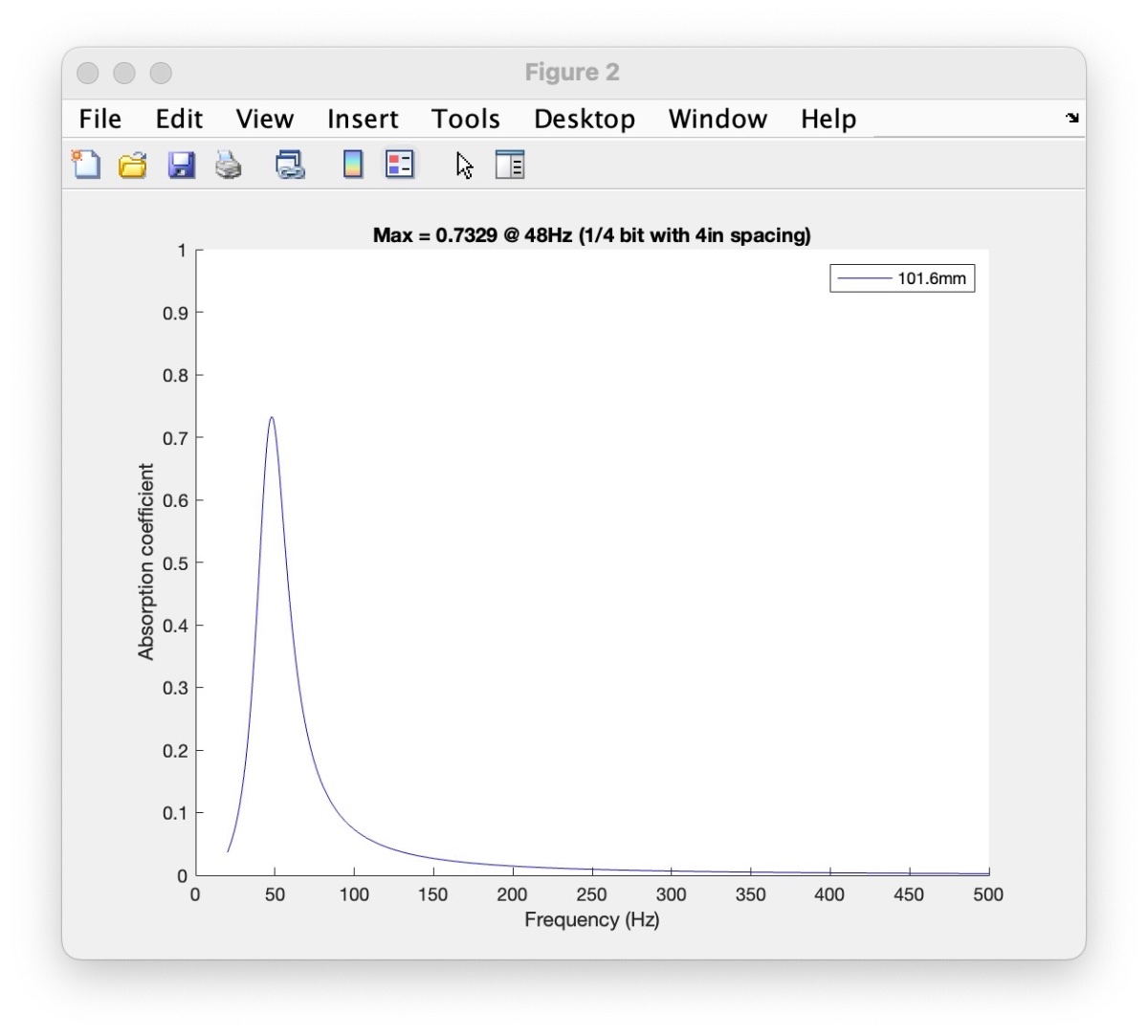The width and height of the screenshot is (1148, 1036).
Task: Click the dock figure arrow in menu bar
Action: (1071, 119)
